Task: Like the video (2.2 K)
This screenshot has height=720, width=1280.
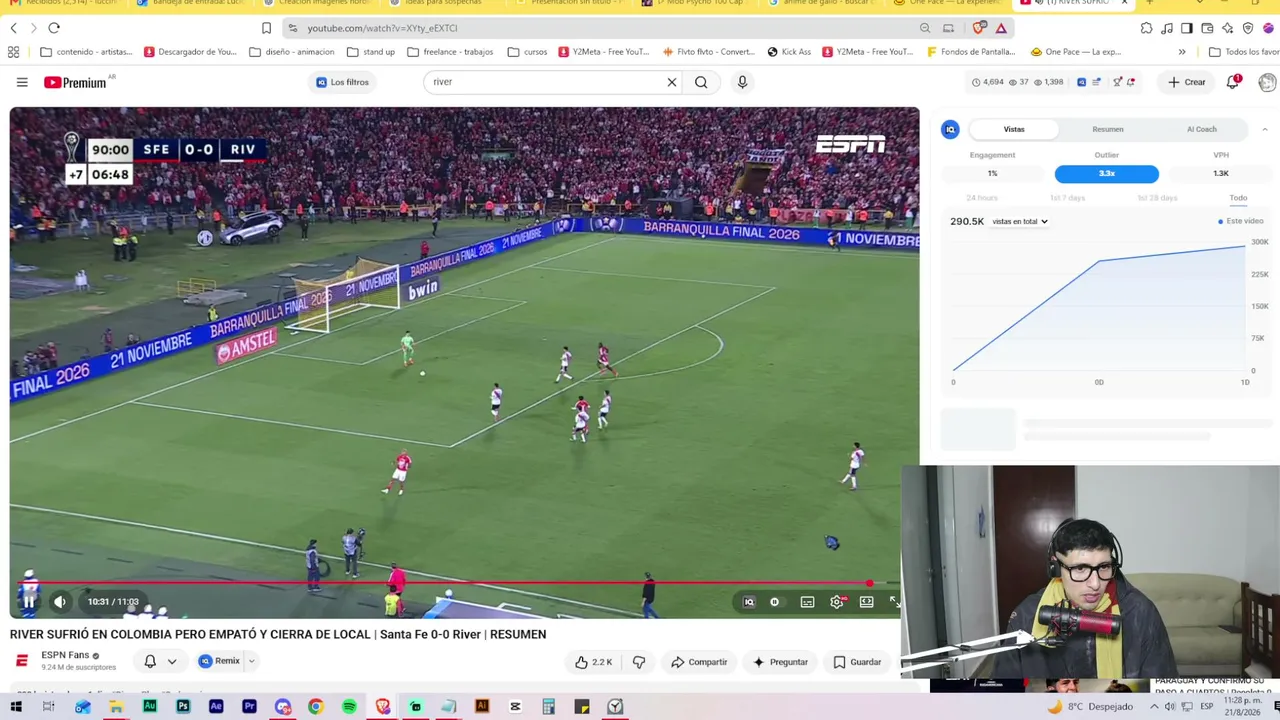Action: pos(594,662)
